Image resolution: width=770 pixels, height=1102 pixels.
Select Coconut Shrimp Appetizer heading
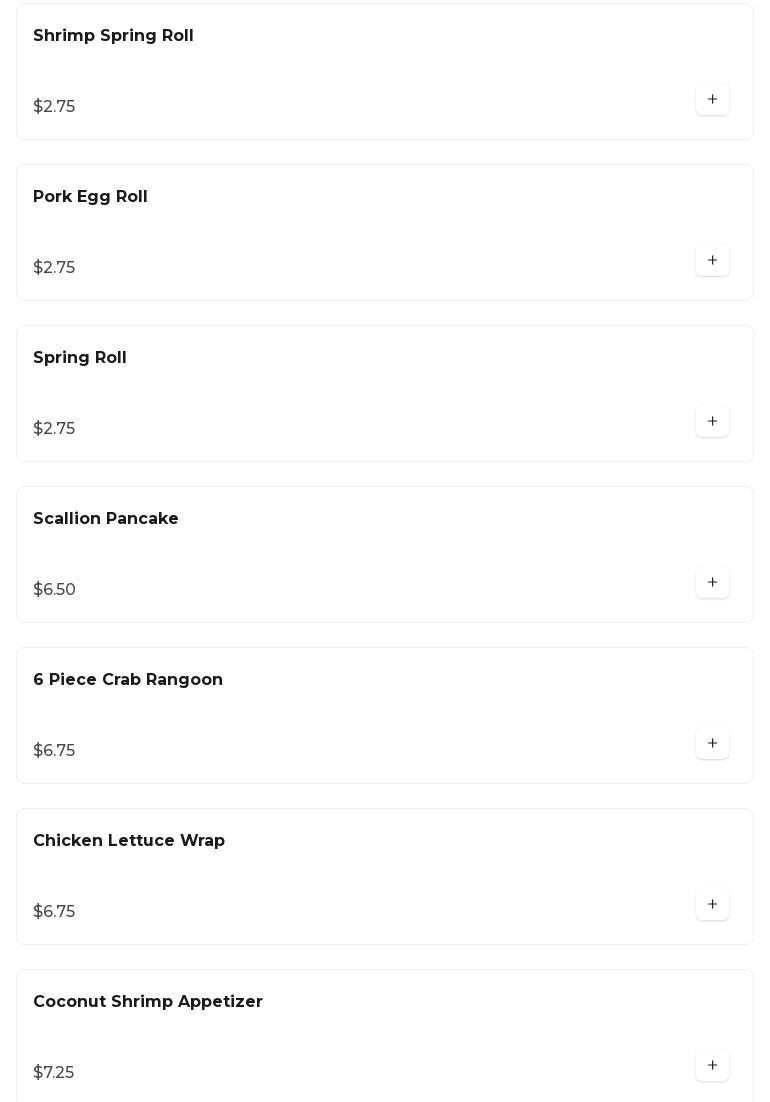point(148,1002)
